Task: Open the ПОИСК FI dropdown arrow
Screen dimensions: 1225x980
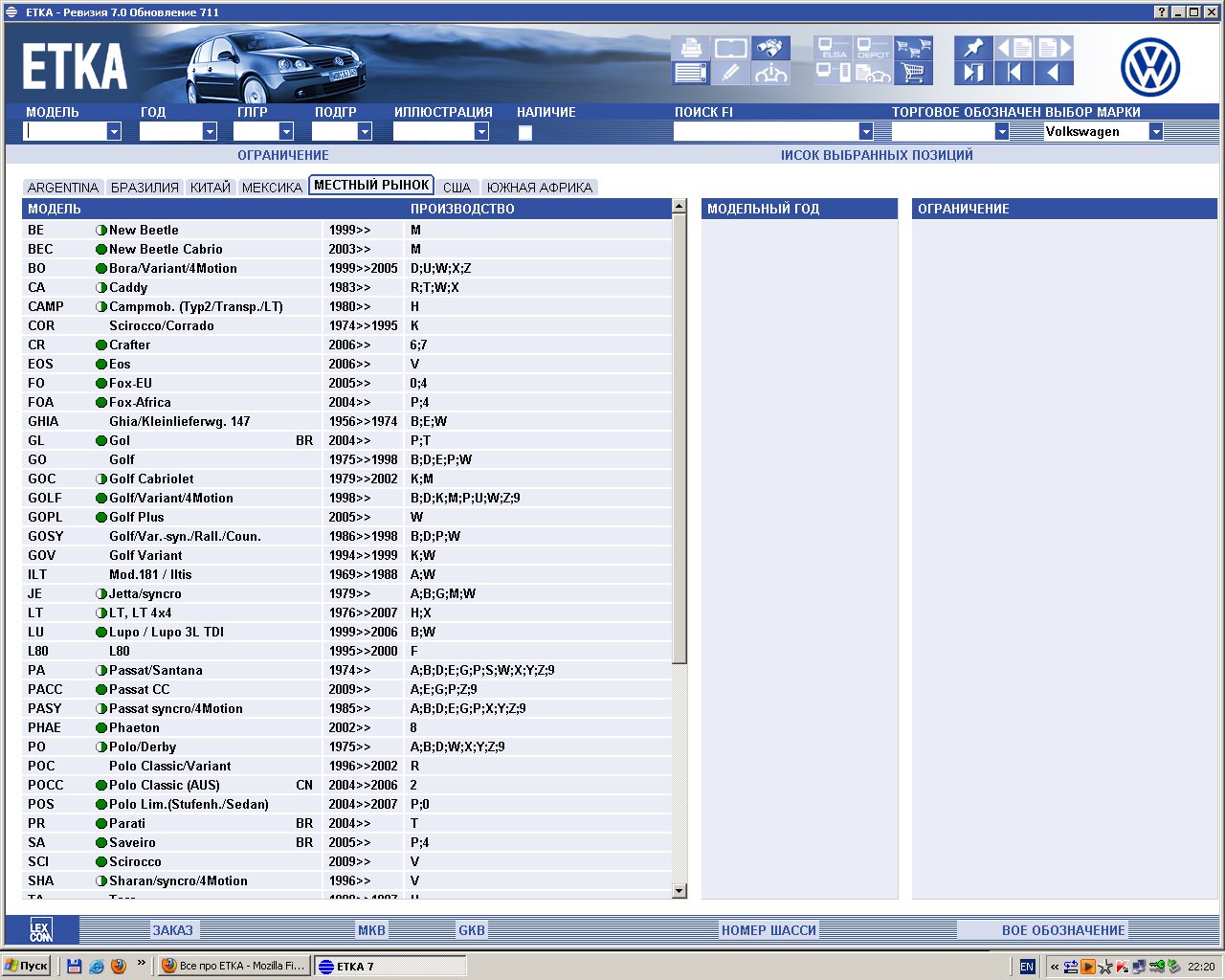Action: tap(866, 132)
